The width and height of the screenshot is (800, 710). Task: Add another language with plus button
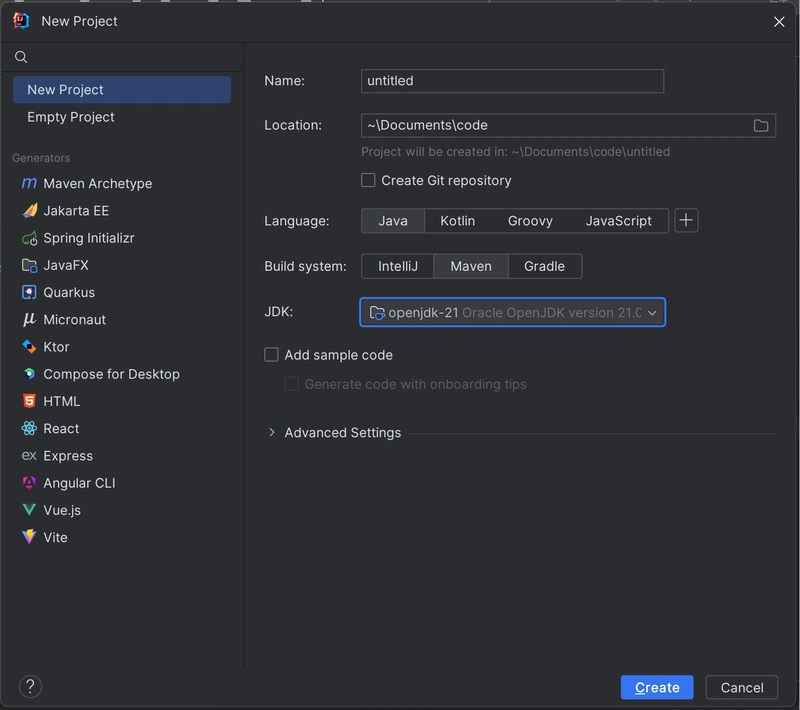click(686, 220)
